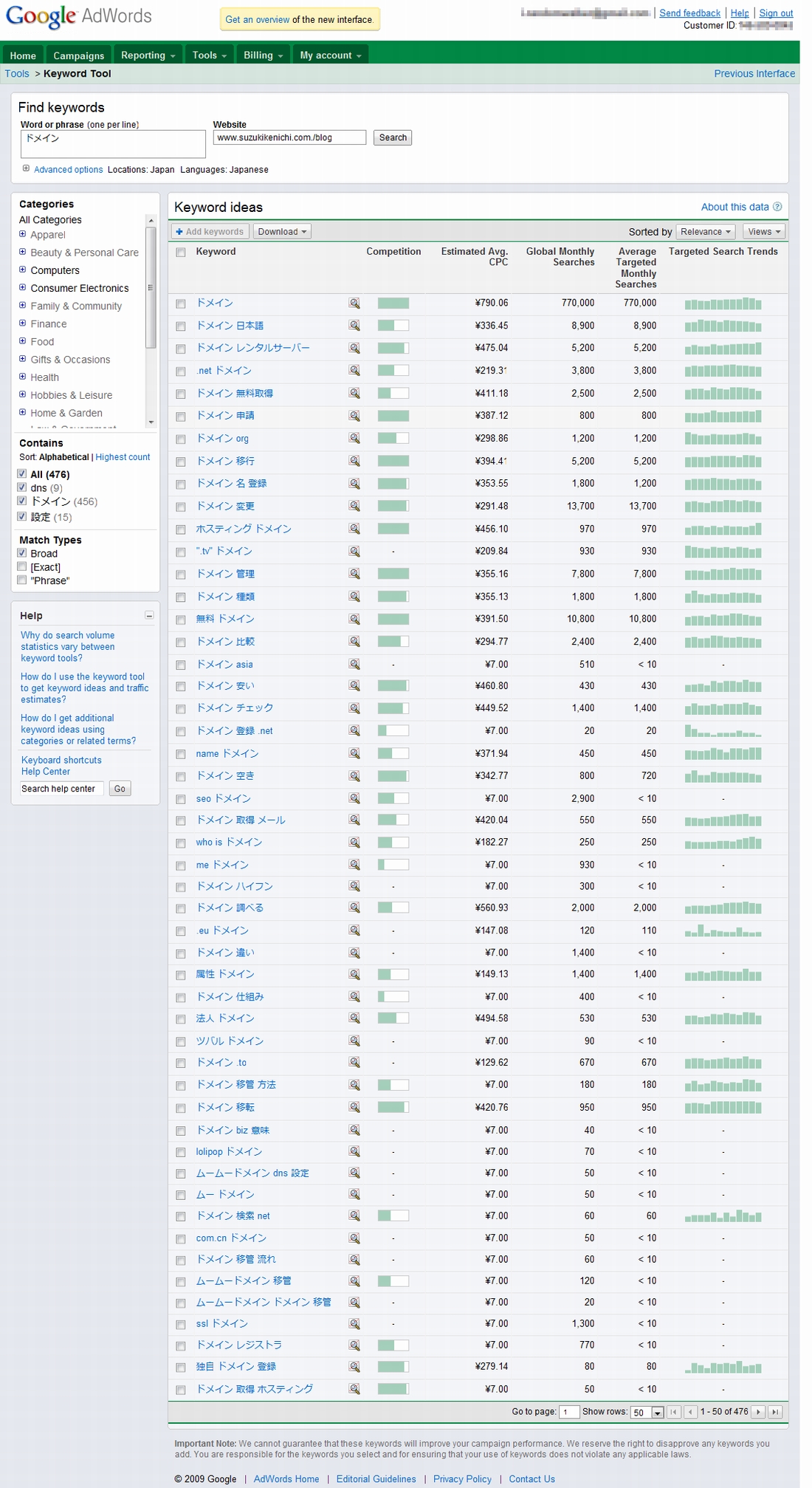Open the Views dropdown
Viewport: 812px width, 1488px height.
pos(763,232)
